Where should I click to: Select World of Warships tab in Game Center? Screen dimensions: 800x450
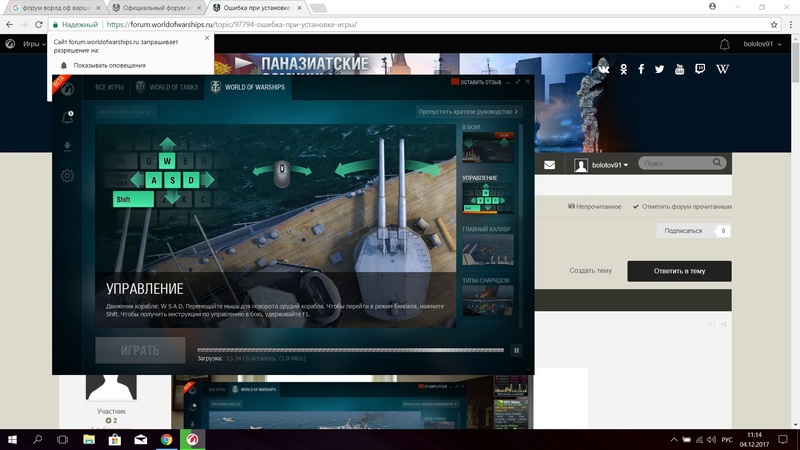[x=248, y=87]
